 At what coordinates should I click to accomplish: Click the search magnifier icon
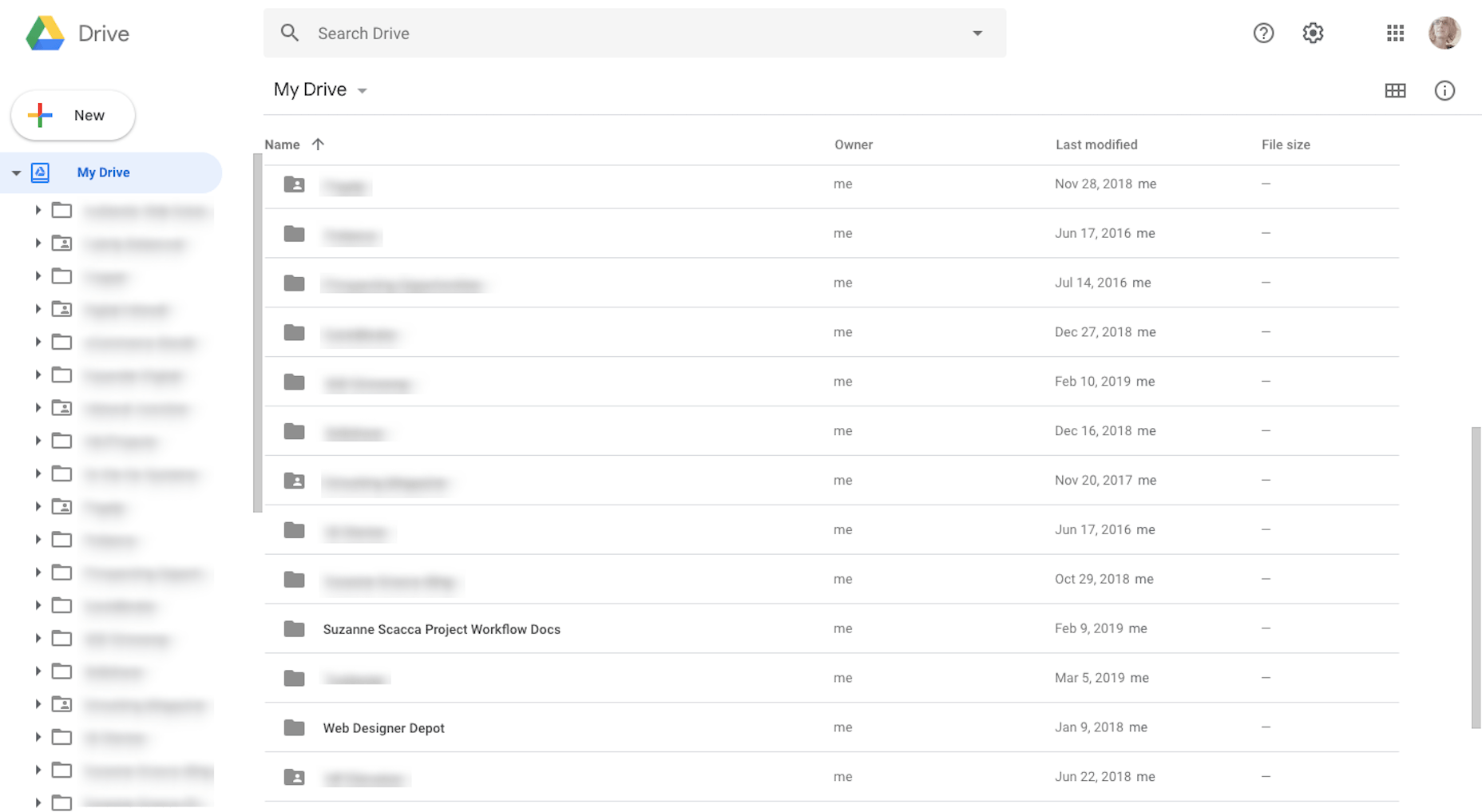pyautogui.click(x=290, y=33)
